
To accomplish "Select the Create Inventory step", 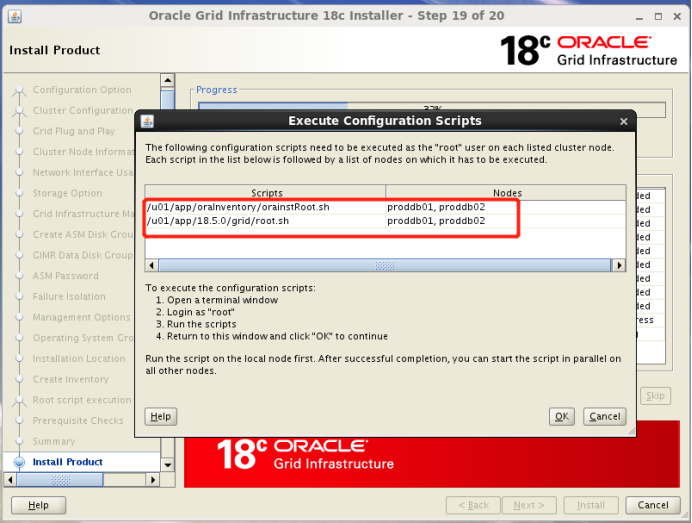I will [x=71, y=379].
